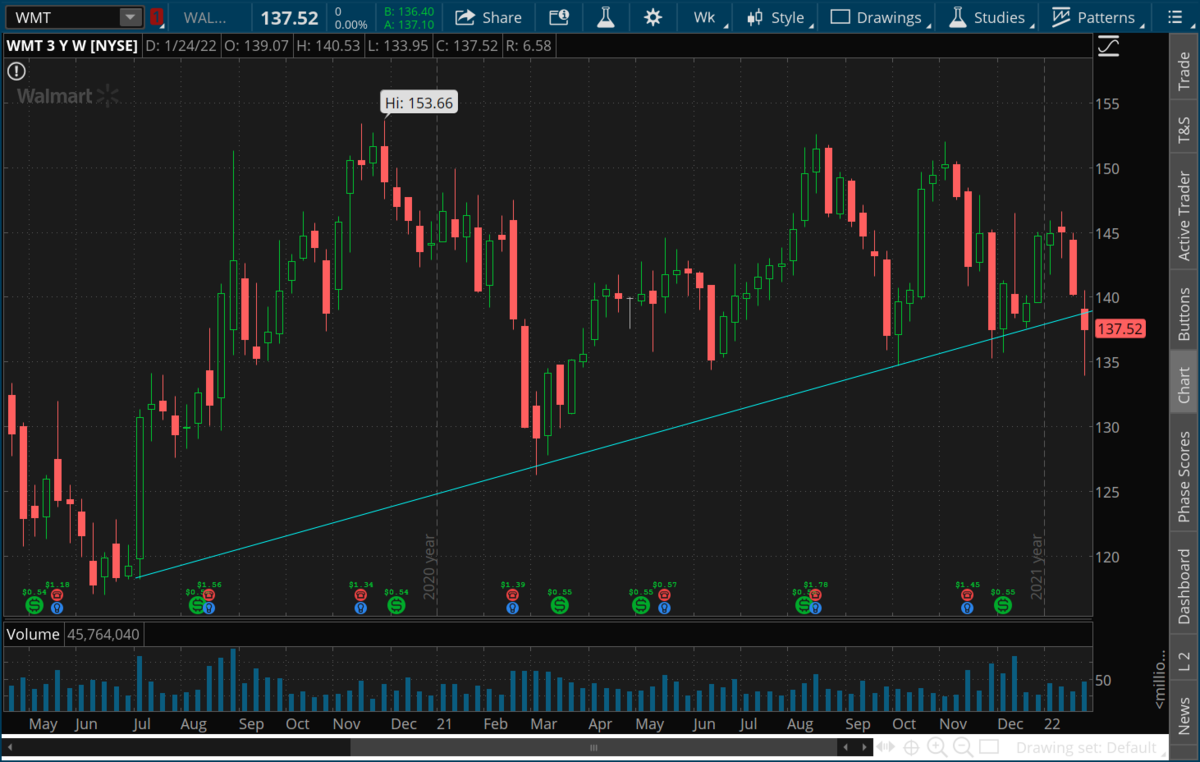Open the Dashboard sidebar tab
The image size is (1200, 762).
click(x=1184, y=586)
